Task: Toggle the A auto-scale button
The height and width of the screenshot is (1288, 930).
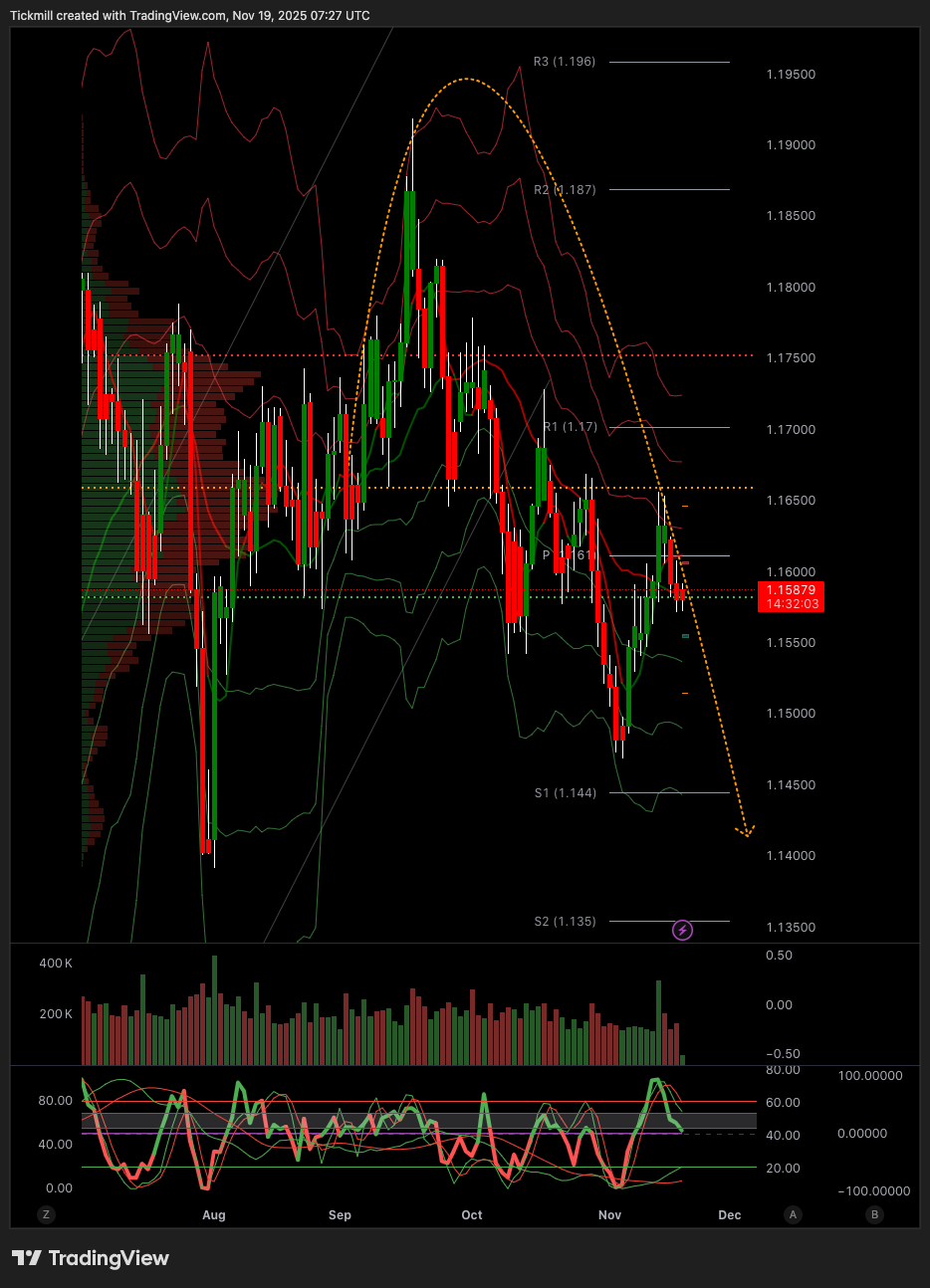Action: pyautogui.click(x=793, y=1214)
